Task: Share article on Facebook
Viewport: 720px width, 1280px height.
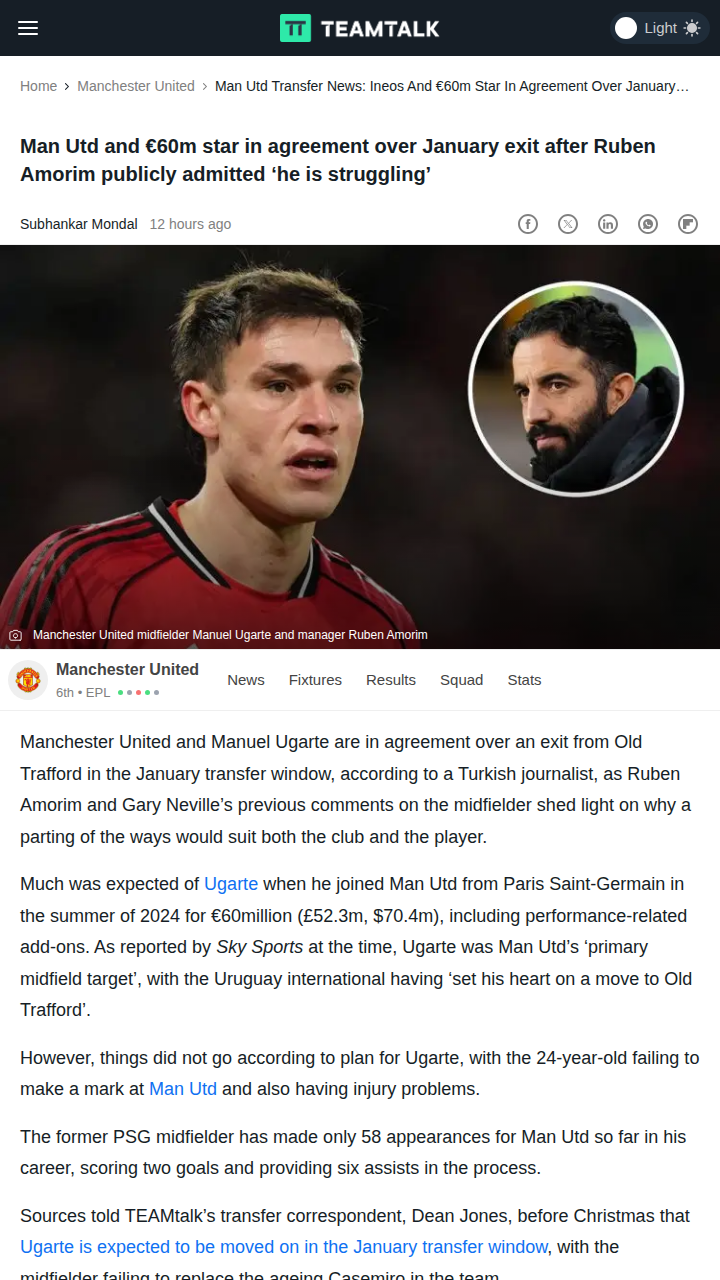Action: (528, 224)
